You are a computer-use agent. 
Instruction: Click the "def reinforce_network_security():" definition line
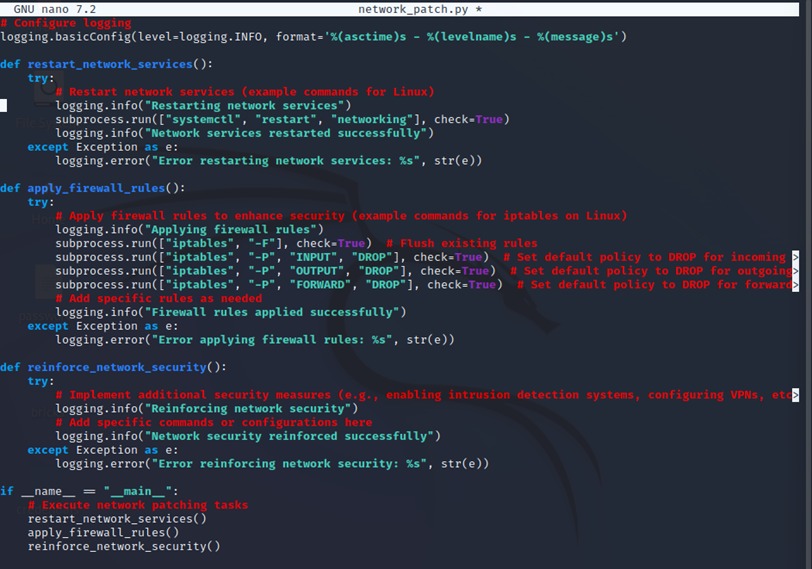point(113,367)
